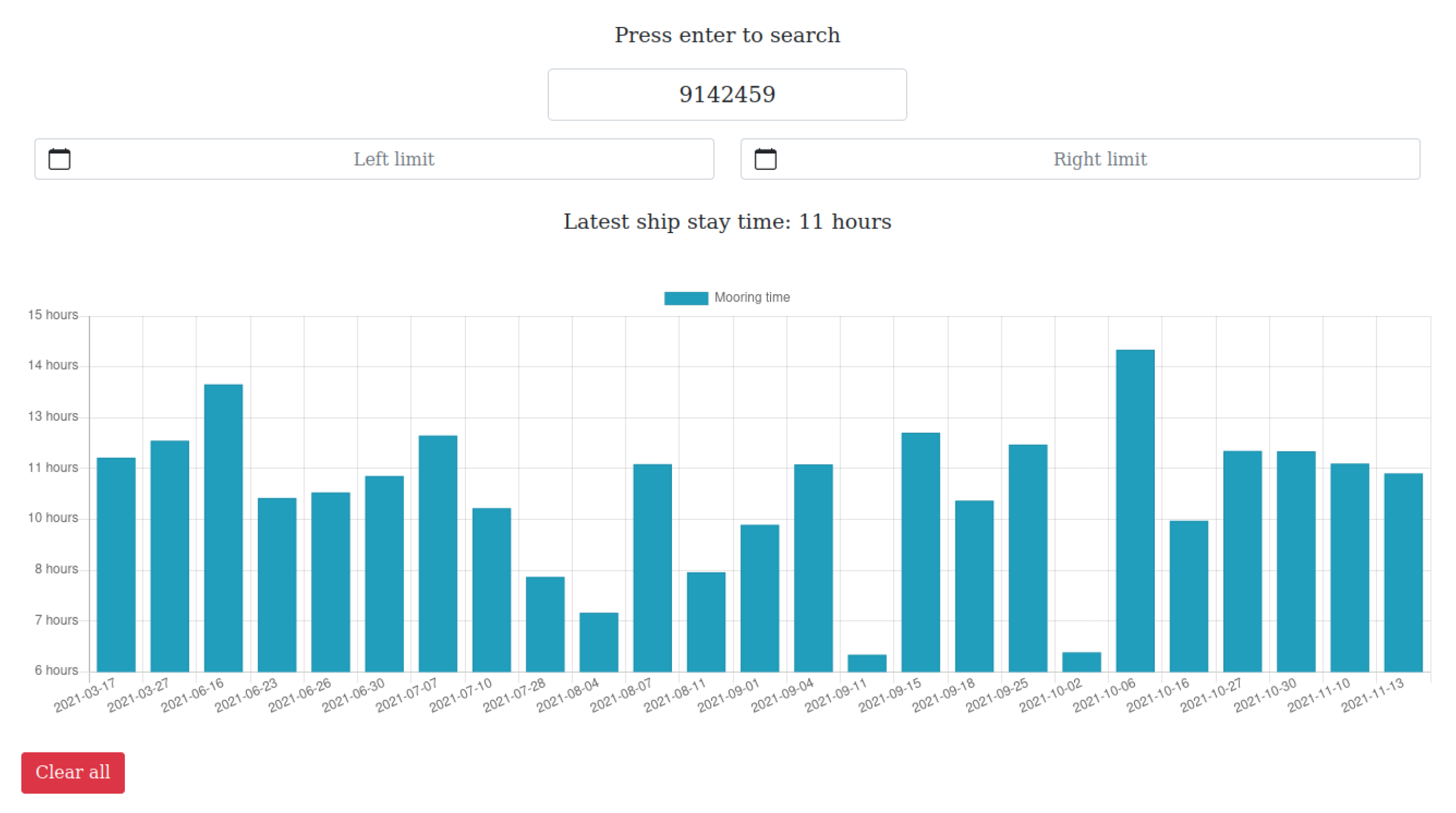This screenshot has height=813, width=1456.
Task: Open the Left limit date field
Action: (x=393, y=159)
